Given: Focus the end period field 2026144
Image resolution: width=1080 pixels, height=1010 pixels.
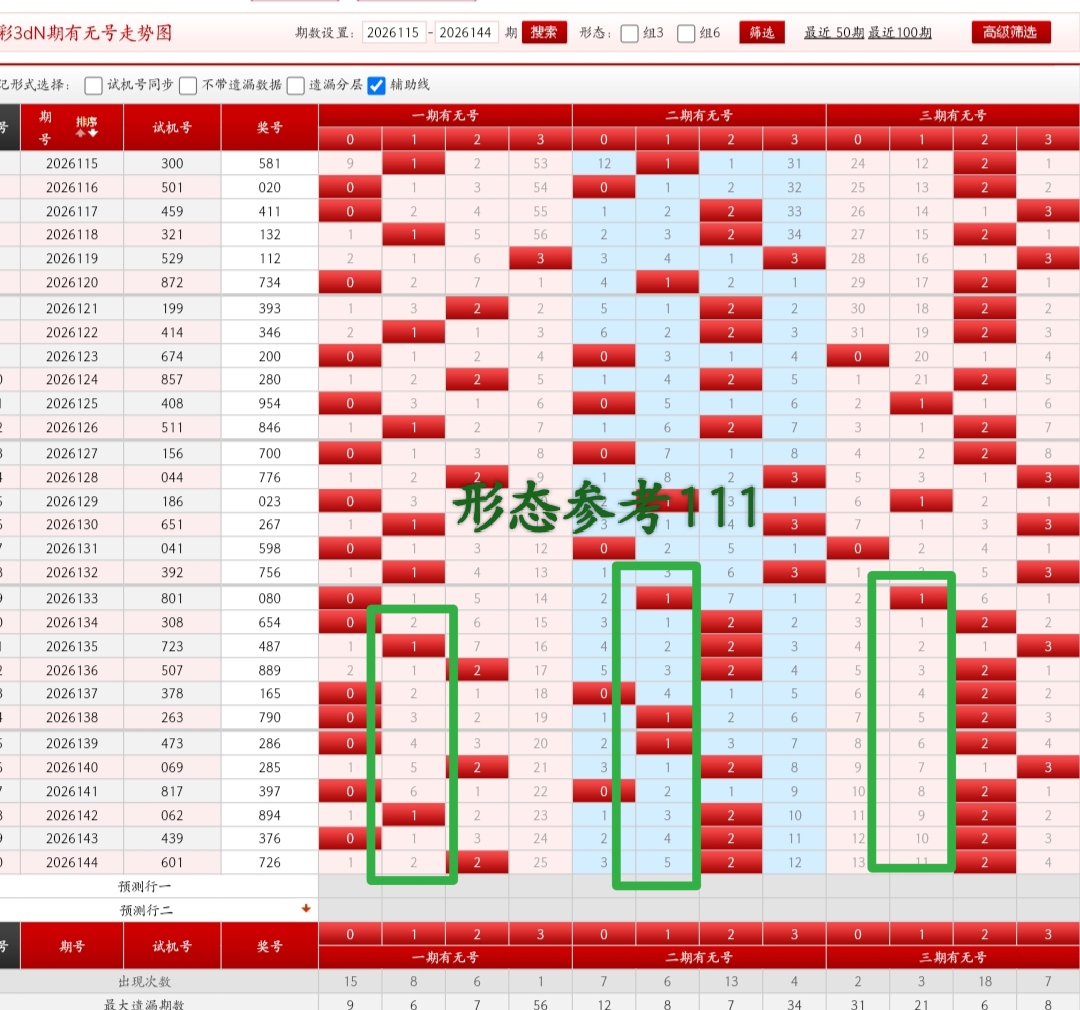Looking at the screenshot, I should pyautogui.click(x=466, y=32).
